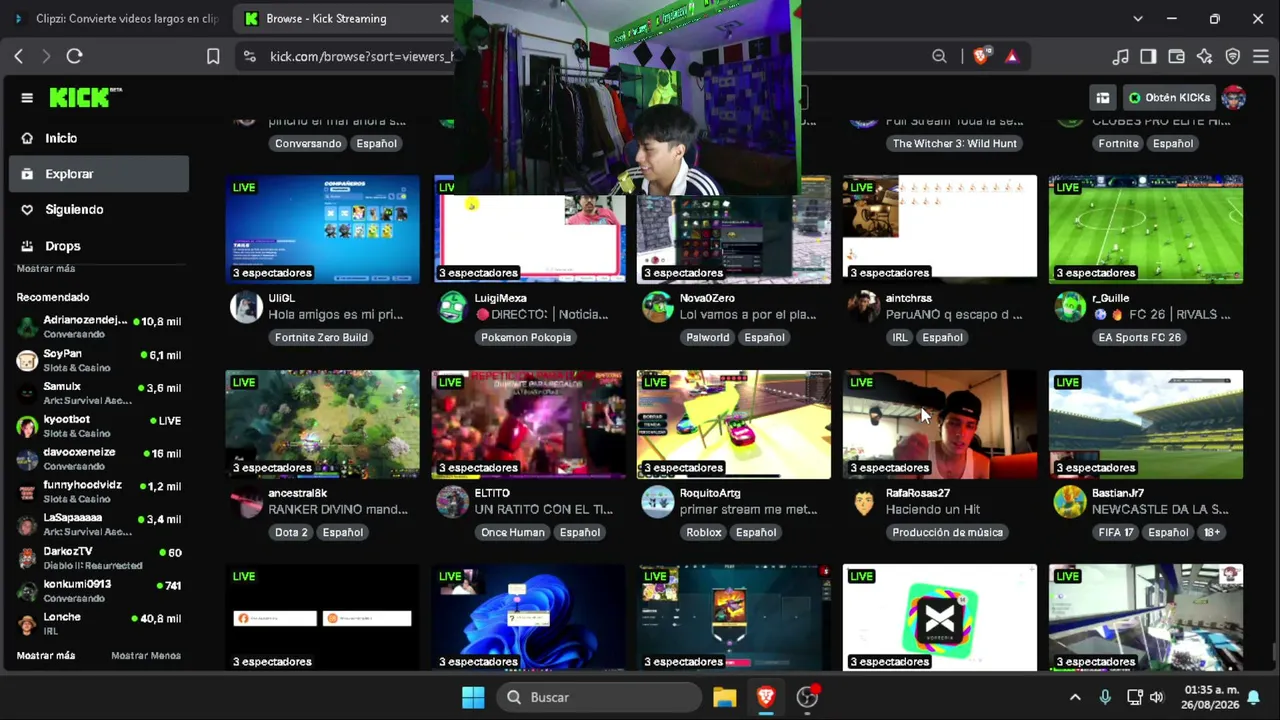Collapse recommended list with Mostrar Menos
This screenshot has width=1280, height=720.
(146, 656)
